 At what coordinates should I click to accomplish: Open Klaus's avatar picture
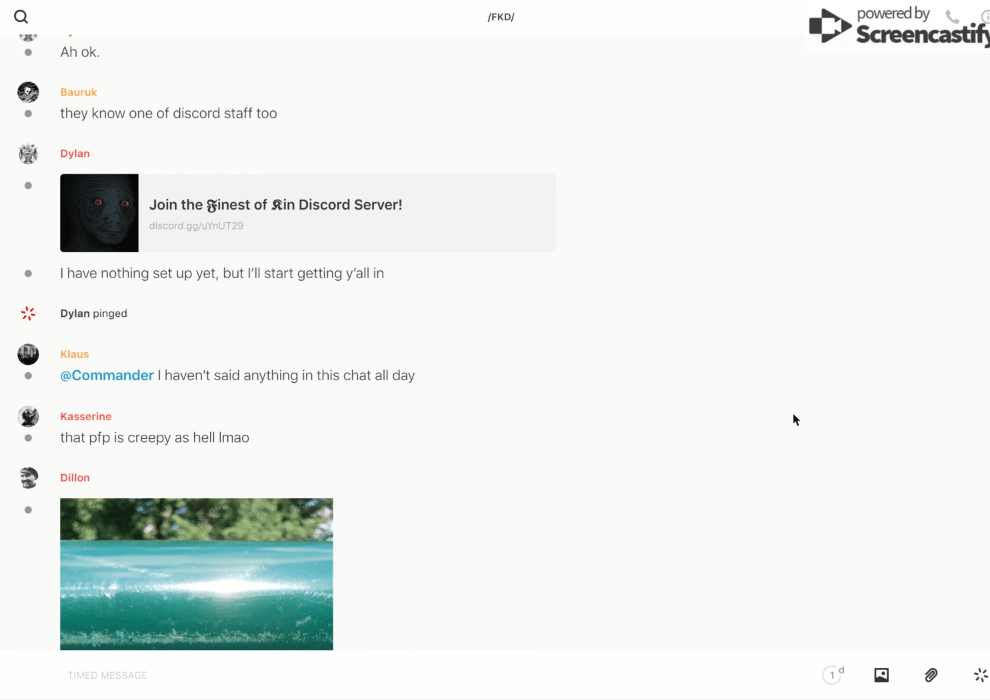(28, 354)
